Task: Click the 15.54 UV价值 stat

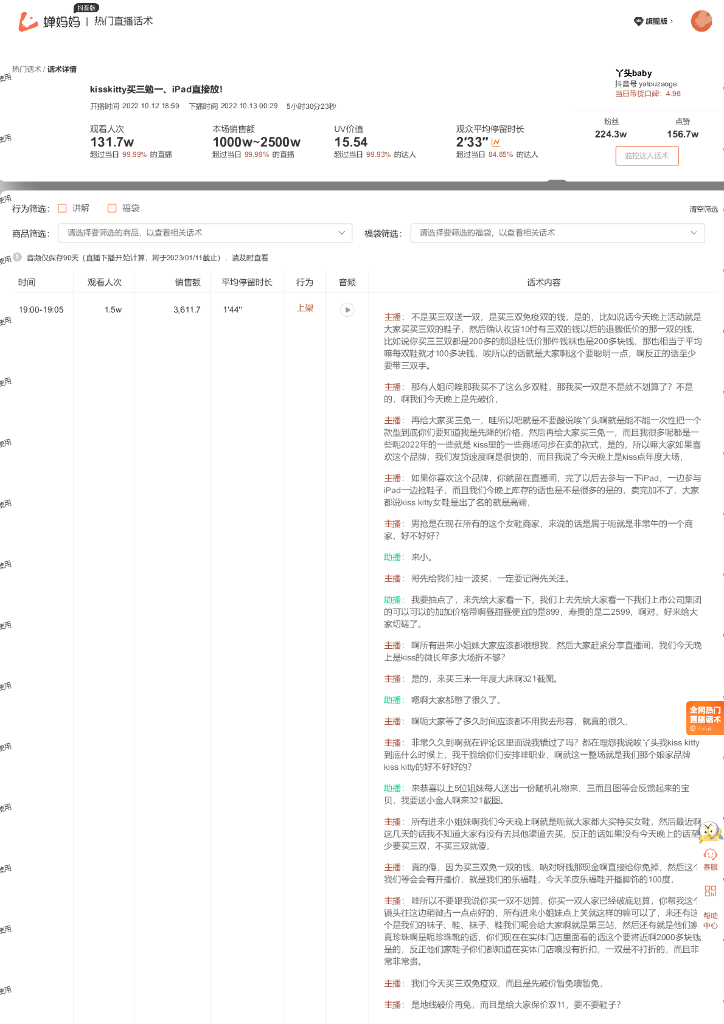Action: coord(351,142)
